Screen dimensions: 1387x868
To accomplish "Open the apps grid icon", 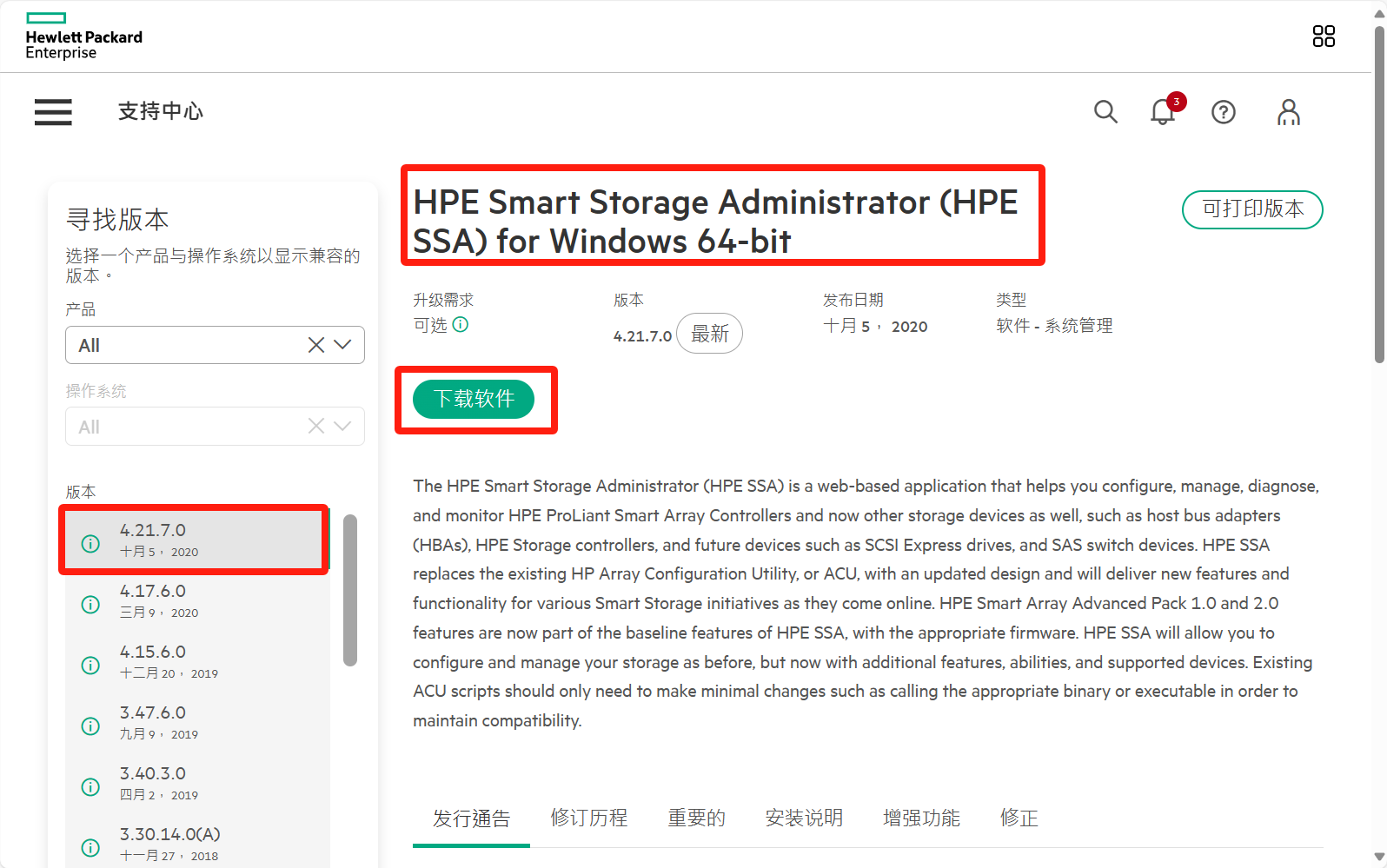I will coord(1324,36).
